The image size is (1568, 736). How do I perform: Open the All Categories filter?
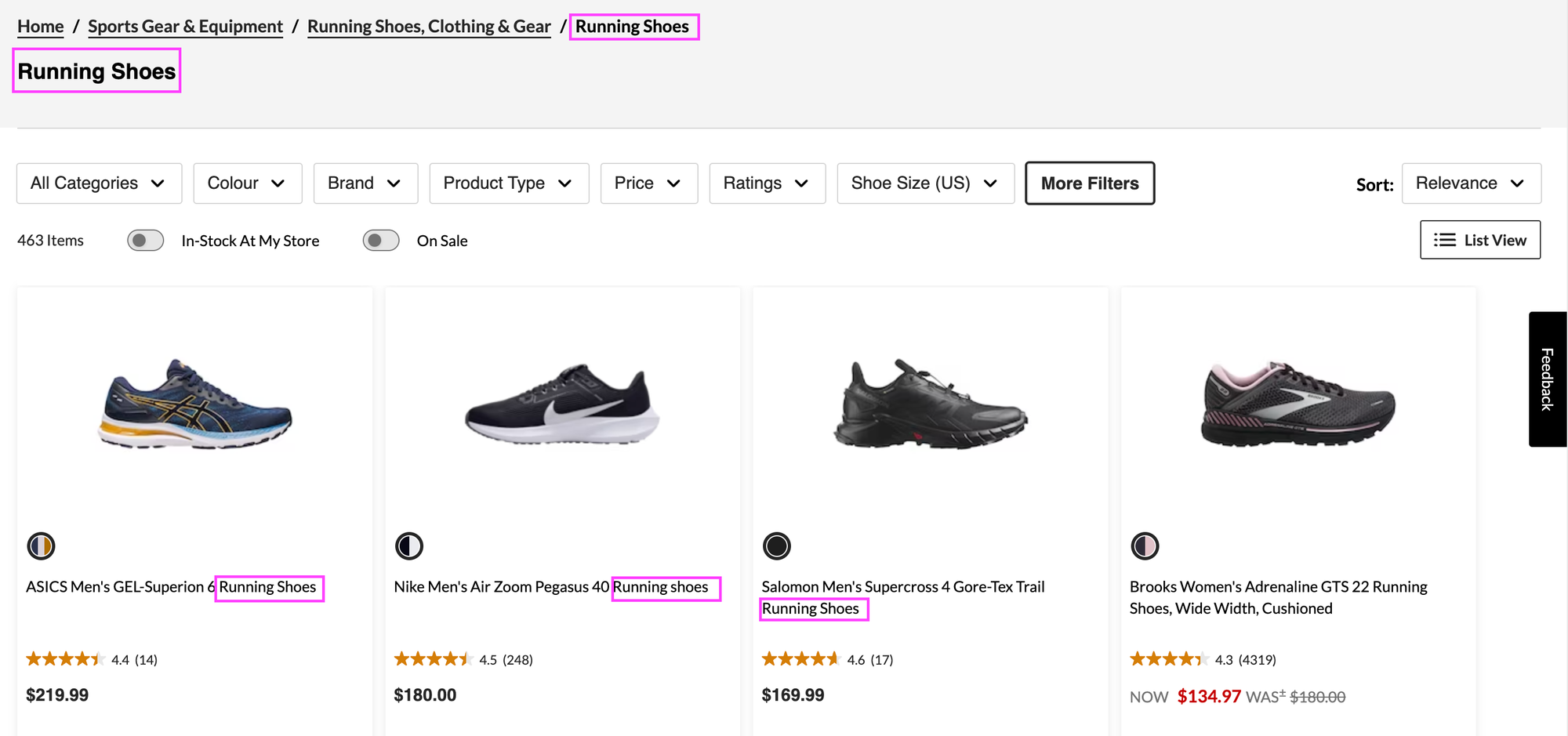[x=98, y=183]
